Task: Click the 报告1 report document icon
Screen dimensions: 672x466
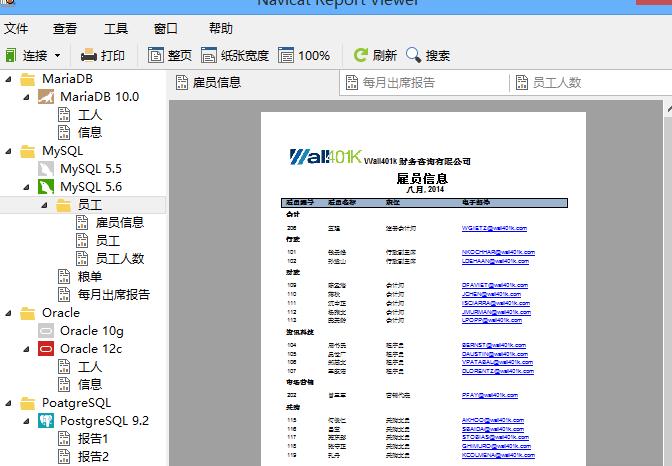Action: [64, 439]
